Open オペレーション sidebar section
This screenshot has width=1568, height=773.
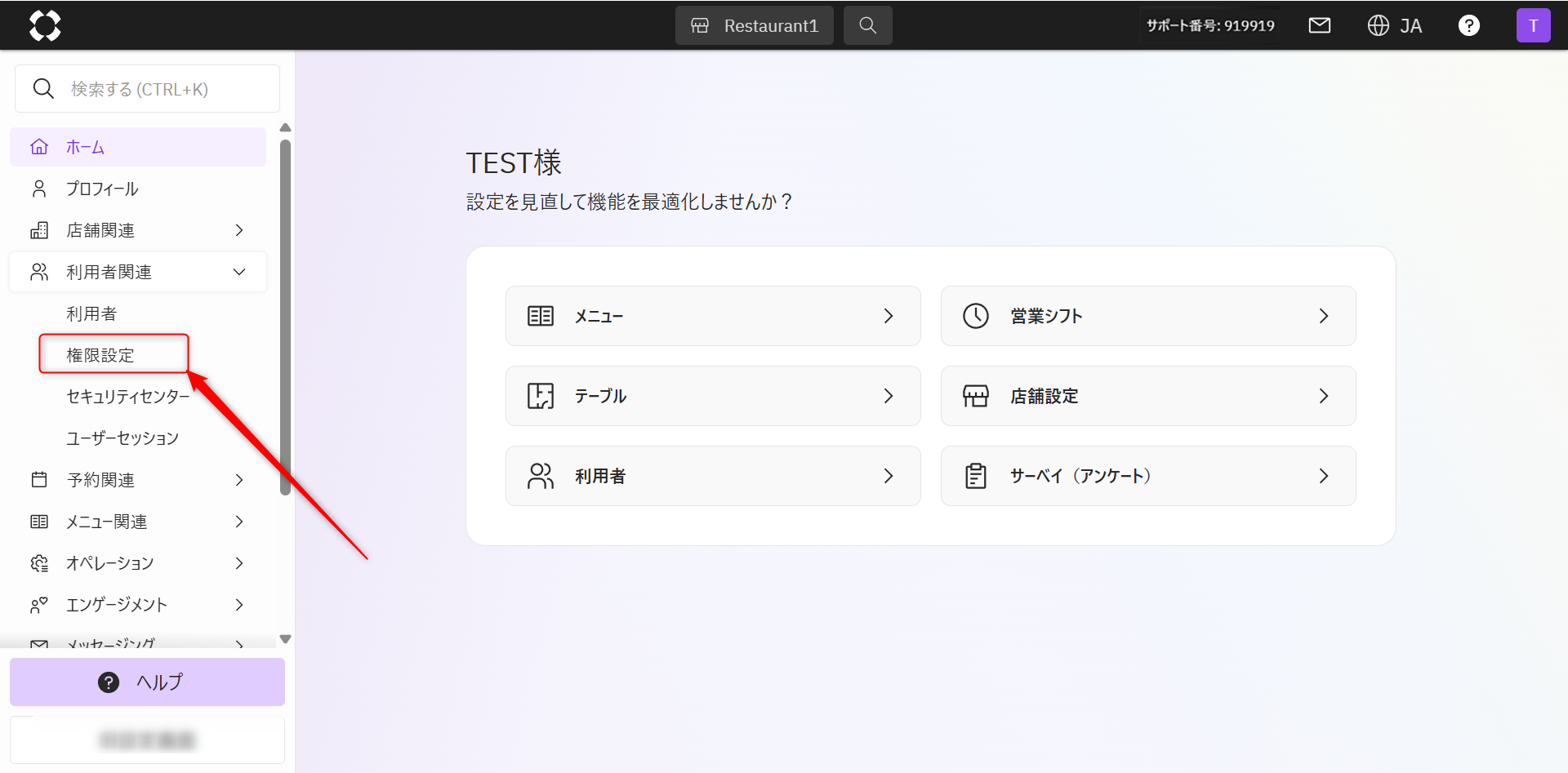(138, 563)
